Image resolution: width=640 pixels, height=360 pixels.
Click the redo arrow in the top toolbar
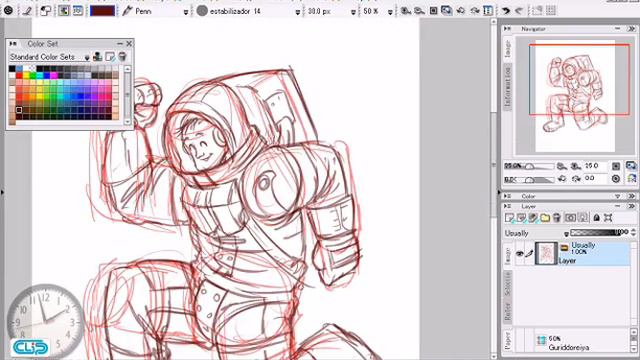tap(519, 11)
